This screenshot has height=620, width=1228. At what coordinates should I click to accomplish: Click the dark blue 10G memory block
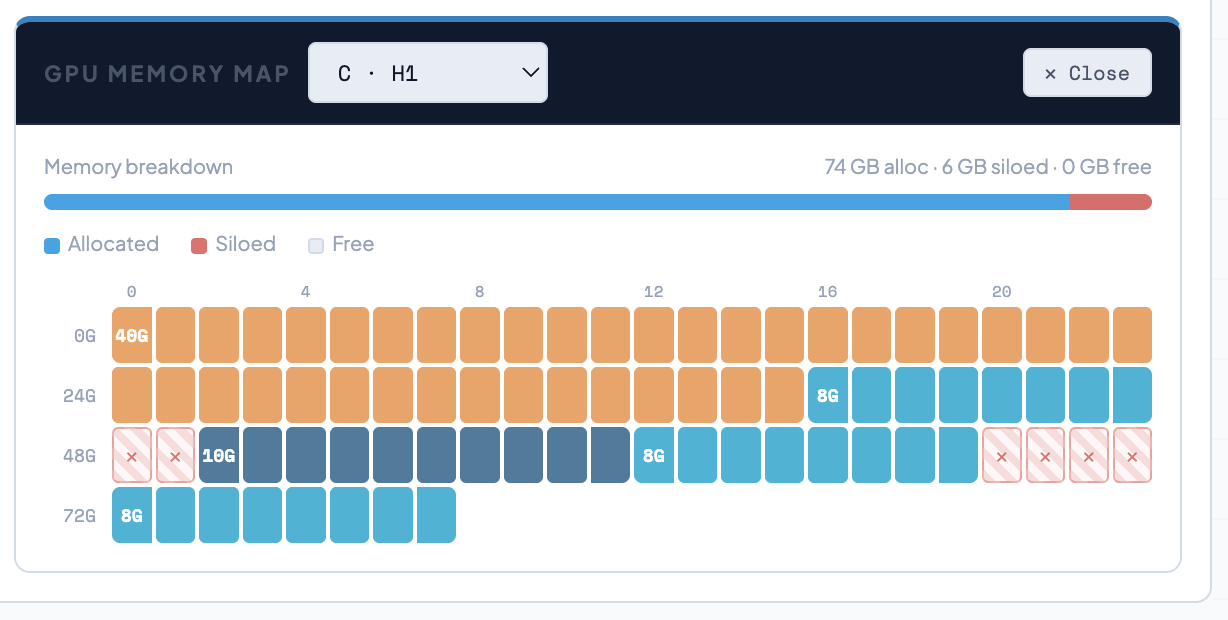219,456
